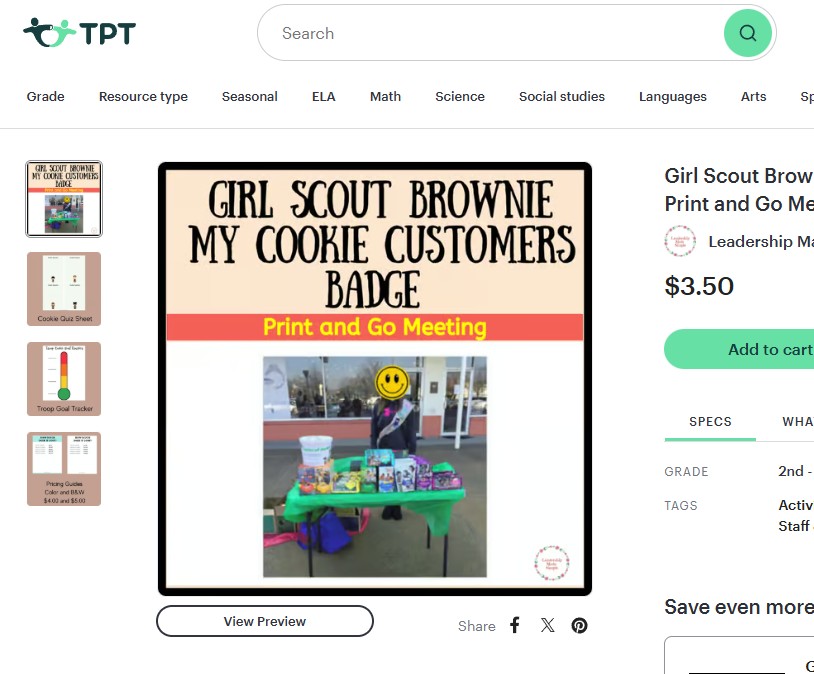Click the green search magnifier button
The width and height of the screenshot is (814, 674).
(748, 33)
